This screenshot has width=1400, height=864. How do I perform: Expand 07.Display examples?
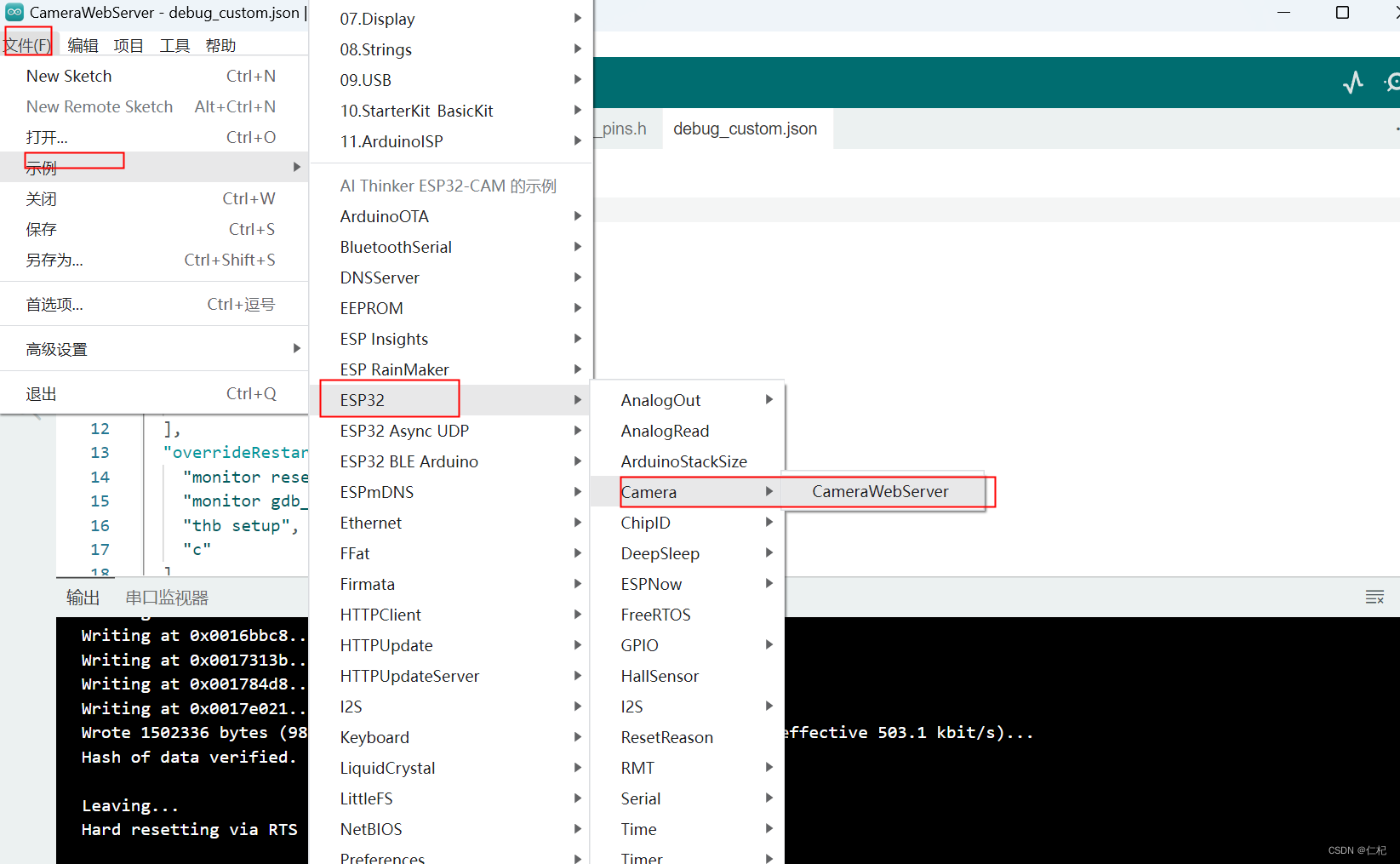click(x=451, y=19)
